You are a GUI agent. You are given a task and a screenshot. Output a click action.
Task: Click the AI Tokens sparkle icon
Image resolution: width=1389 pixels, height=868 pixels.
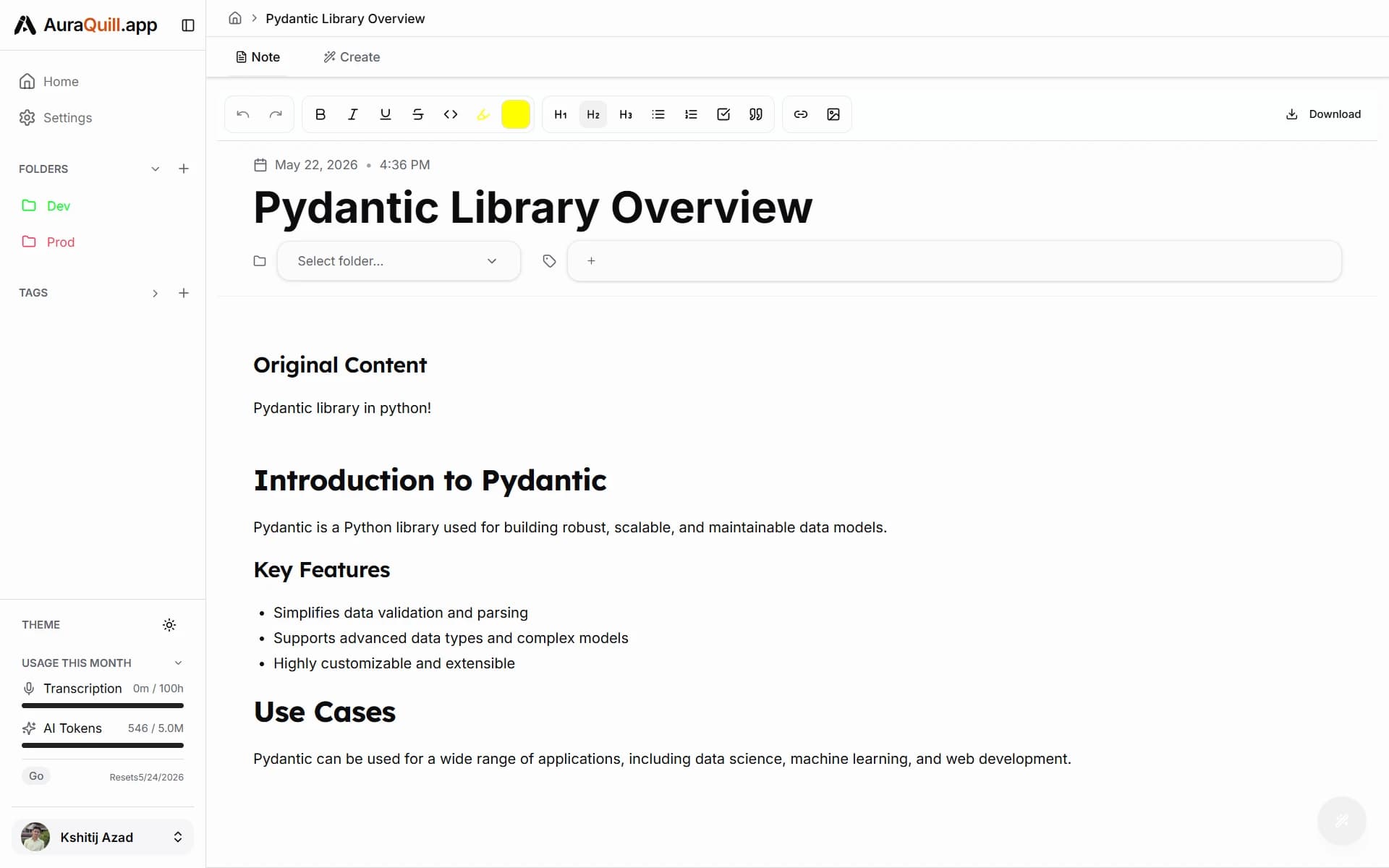pyautogui.click(x=29, y=728)
